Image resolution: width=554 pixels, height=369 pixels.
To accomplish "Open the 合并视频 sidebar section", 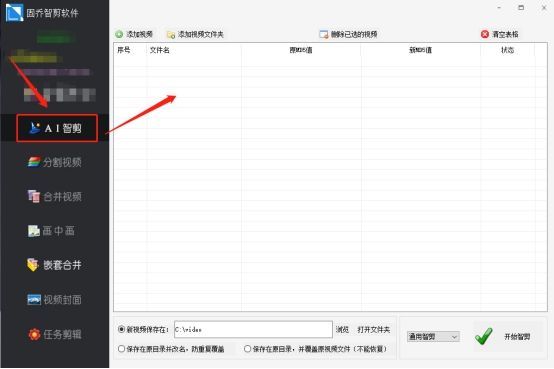I will tap(55, 196).
